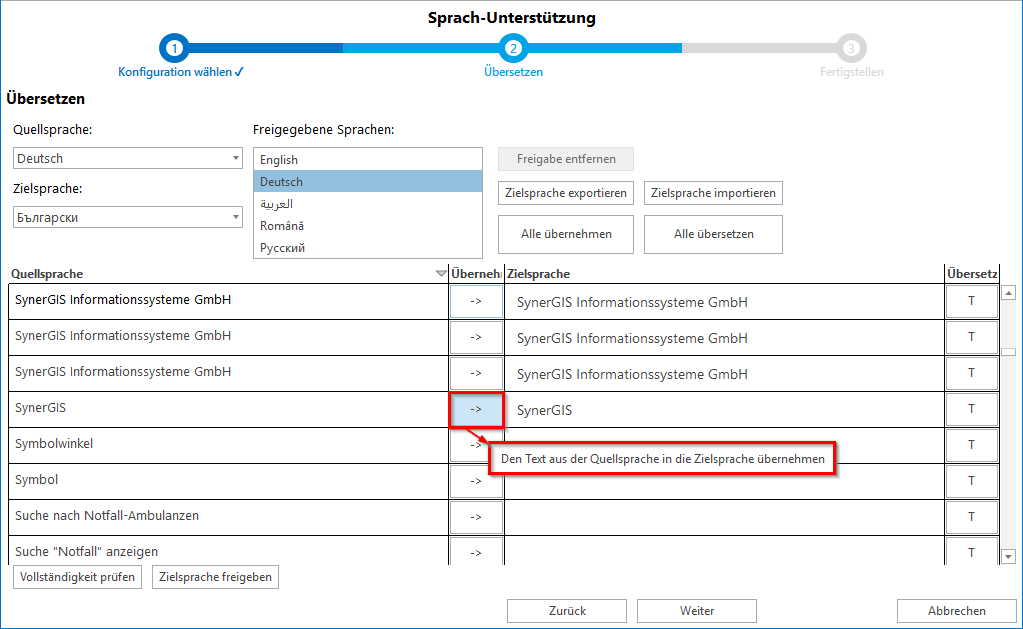Screen dimensions: 1023x629
Task: Click the arrow button in SynerGIS row
Action: pyautogui.click(x=476, y=409)
